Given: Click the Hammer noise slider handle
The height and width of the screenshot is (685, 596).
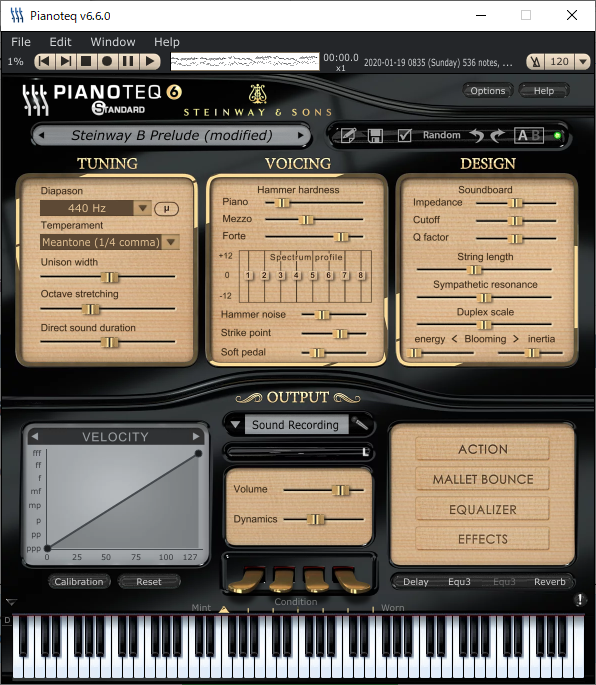Looking at the screenshot, I should pos(322,315).
